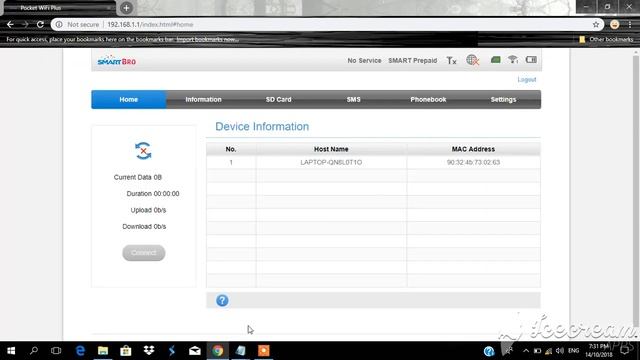
Task: Click the WiFi users status icon
Action: [x=513, y=60]
